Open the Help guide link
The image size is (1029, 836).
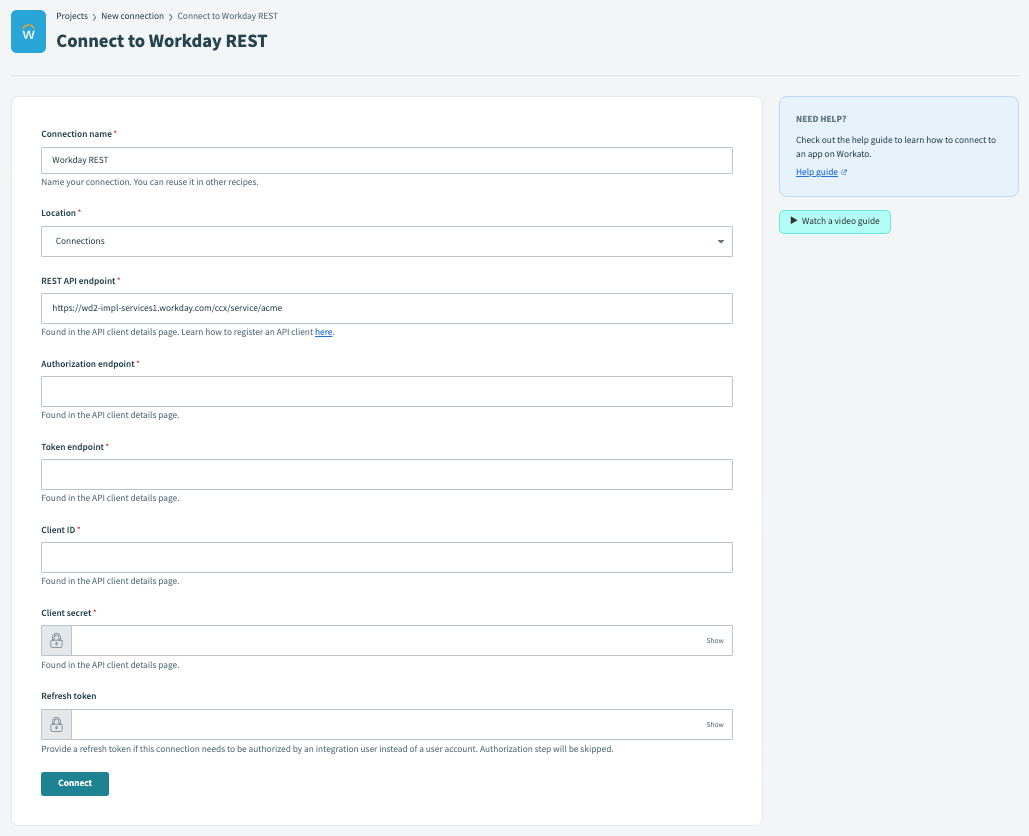[814, 171]
